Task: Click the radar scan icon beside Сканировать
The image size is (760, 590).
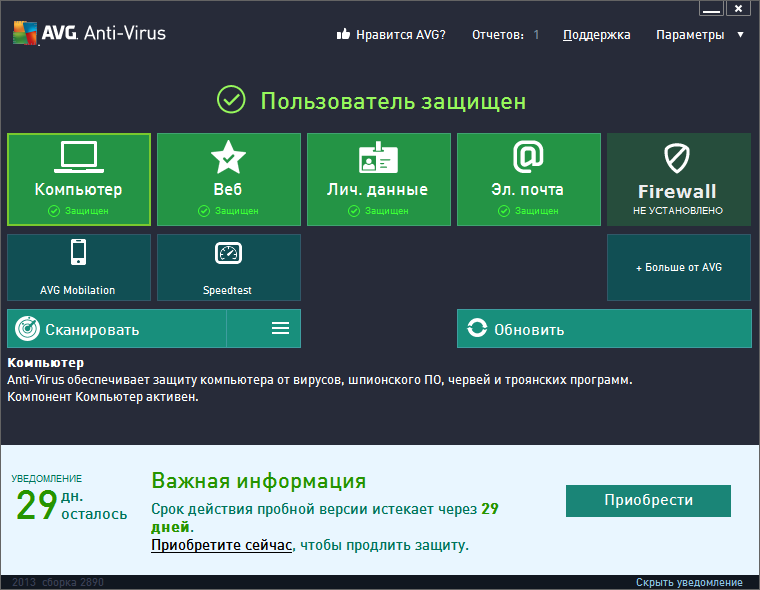Action: point(27,329)
